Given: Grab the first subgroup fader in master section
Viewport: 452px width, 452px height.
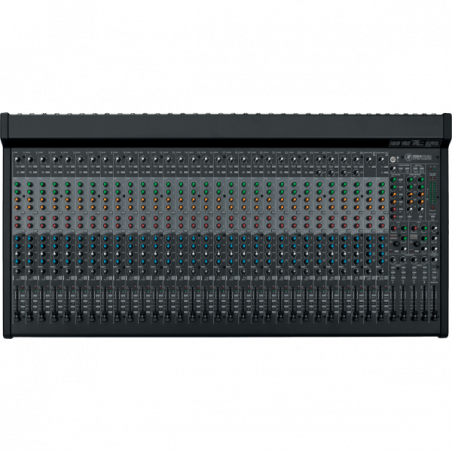Looking at the screenshot, I should coord(393,316).
